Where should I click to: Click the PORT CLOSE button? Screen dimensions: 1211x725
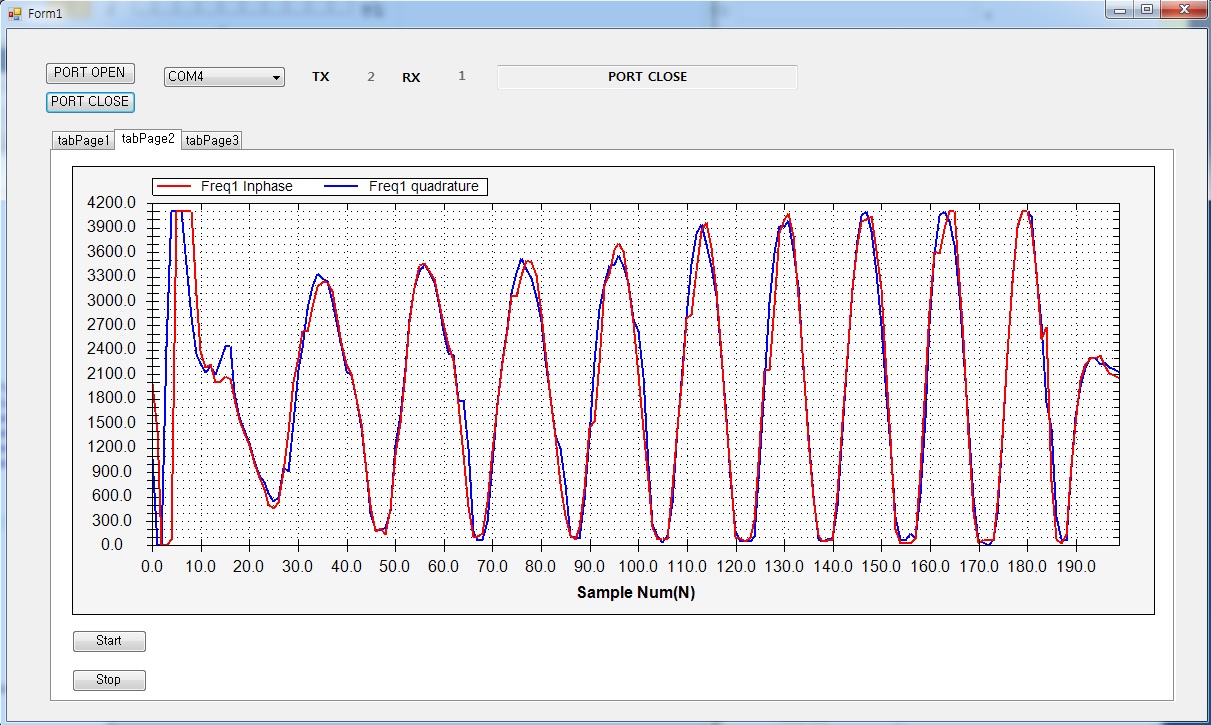[x=90, y=101]
